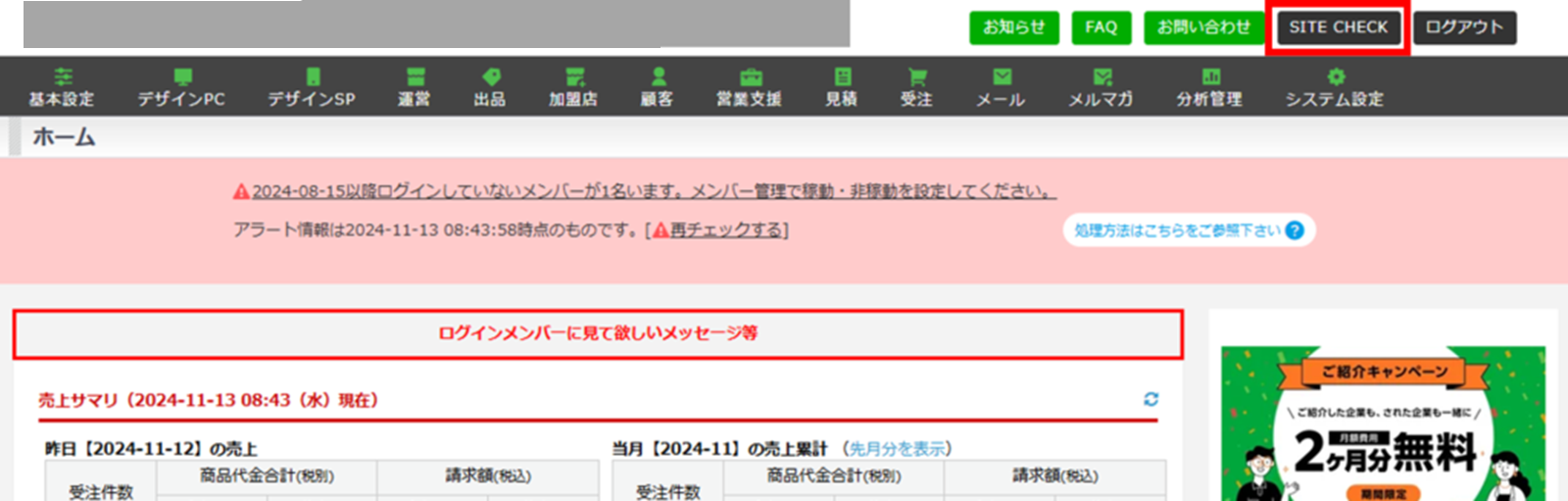Open the ご紹介キャンペーン banner
The image size is (1568, 501).
[1383, 424]
